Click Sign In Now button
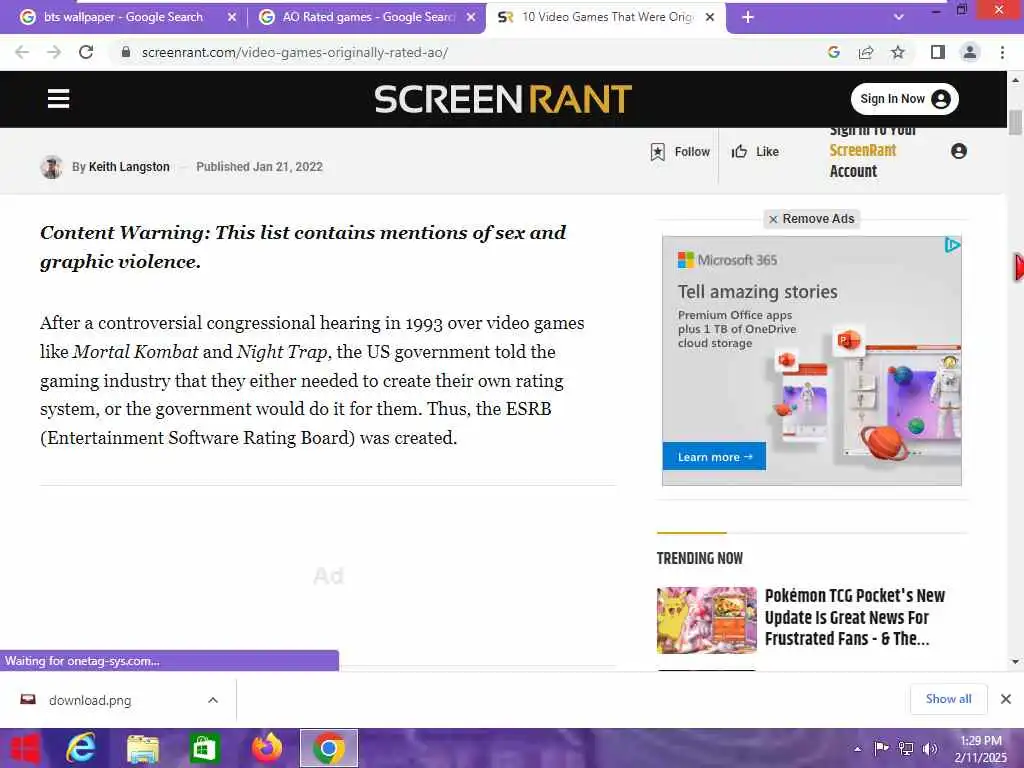 pos(904,99)
